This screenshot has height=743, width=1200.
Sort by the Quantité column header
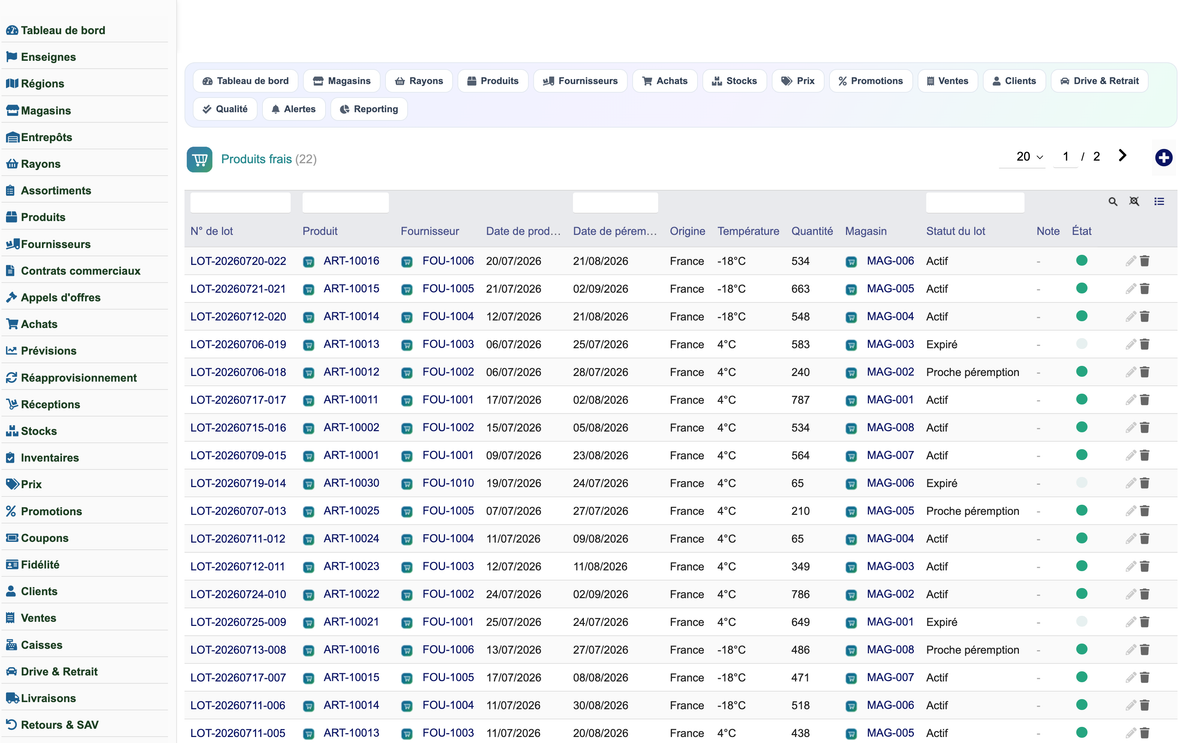pyautogui.click(x=812, y=231)
